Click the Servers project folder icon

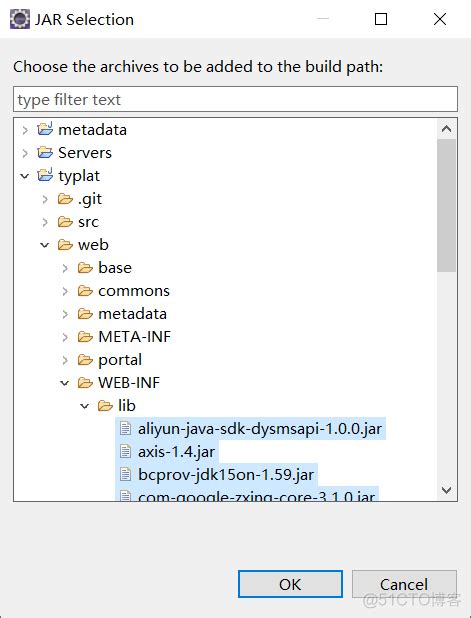[45, 153]
